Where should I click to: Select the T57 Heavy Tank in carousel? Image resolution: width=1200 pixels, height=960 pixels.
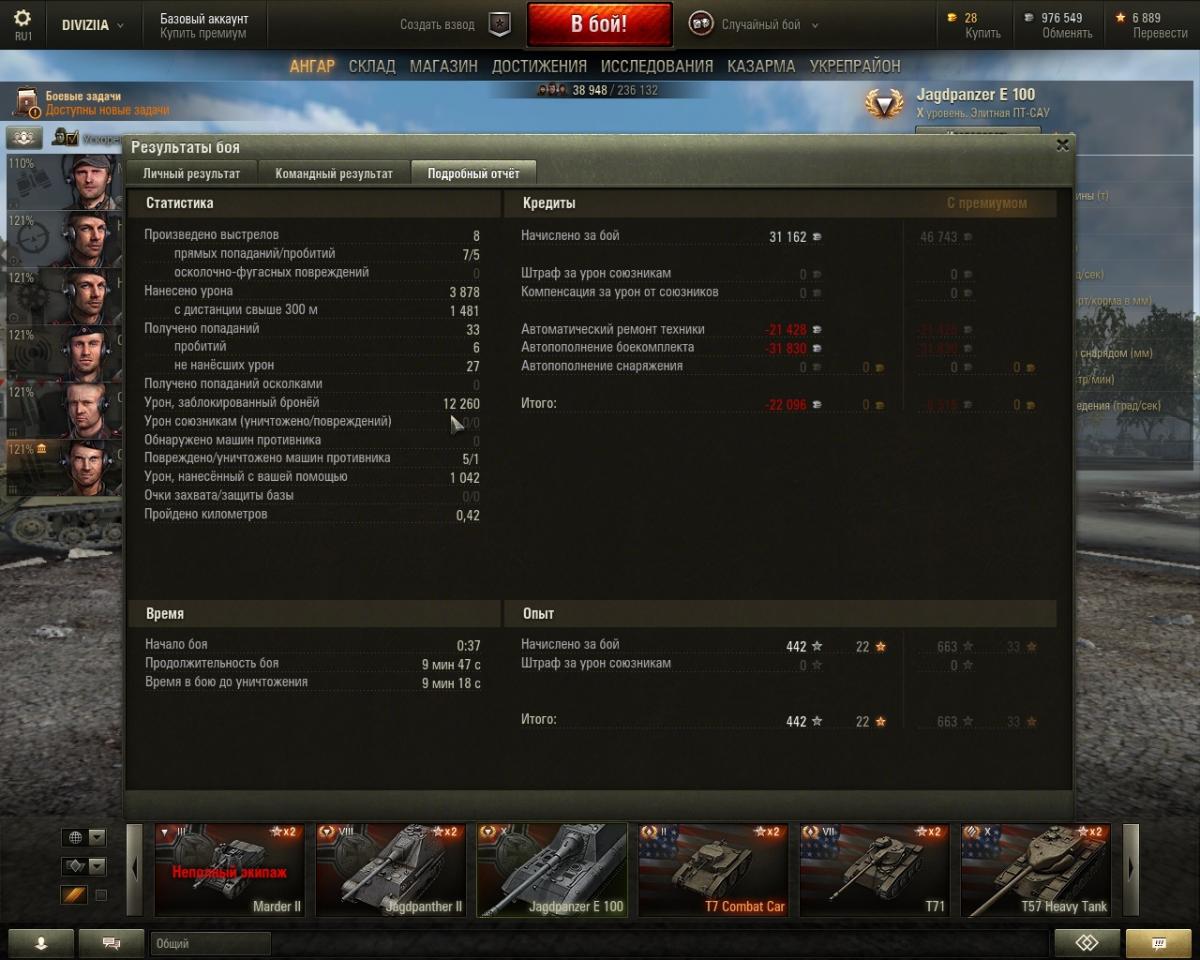(x=1036, y=870)
